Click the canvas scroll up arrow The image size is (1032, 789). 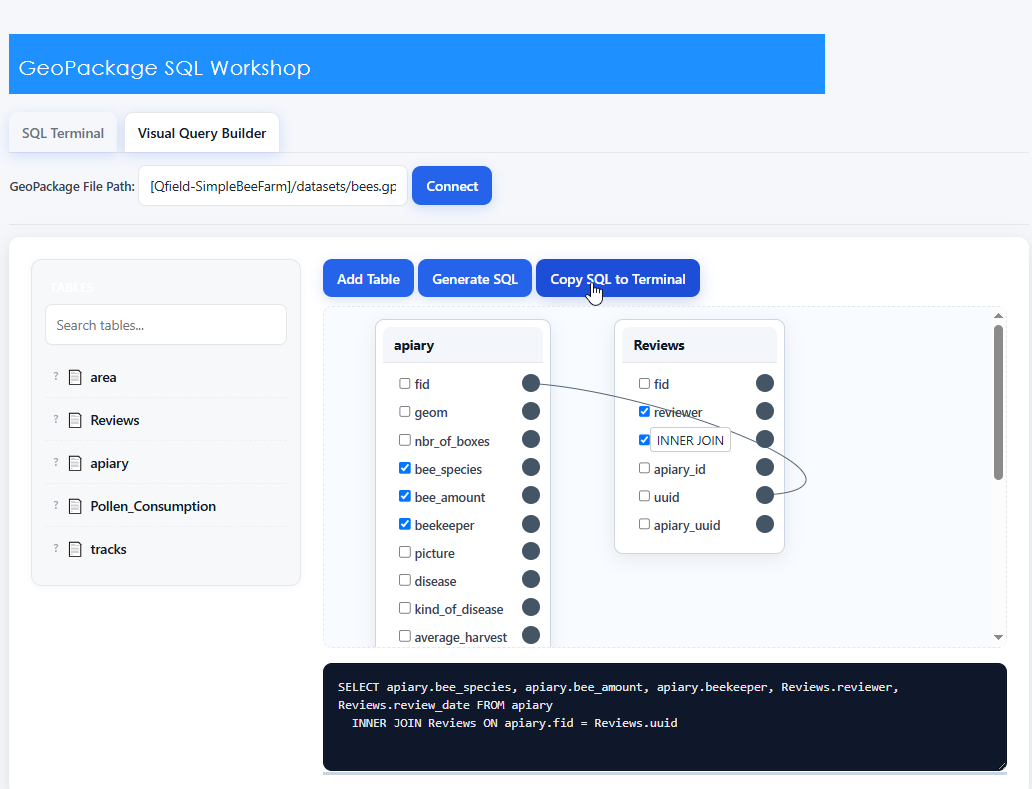point(998,317)
